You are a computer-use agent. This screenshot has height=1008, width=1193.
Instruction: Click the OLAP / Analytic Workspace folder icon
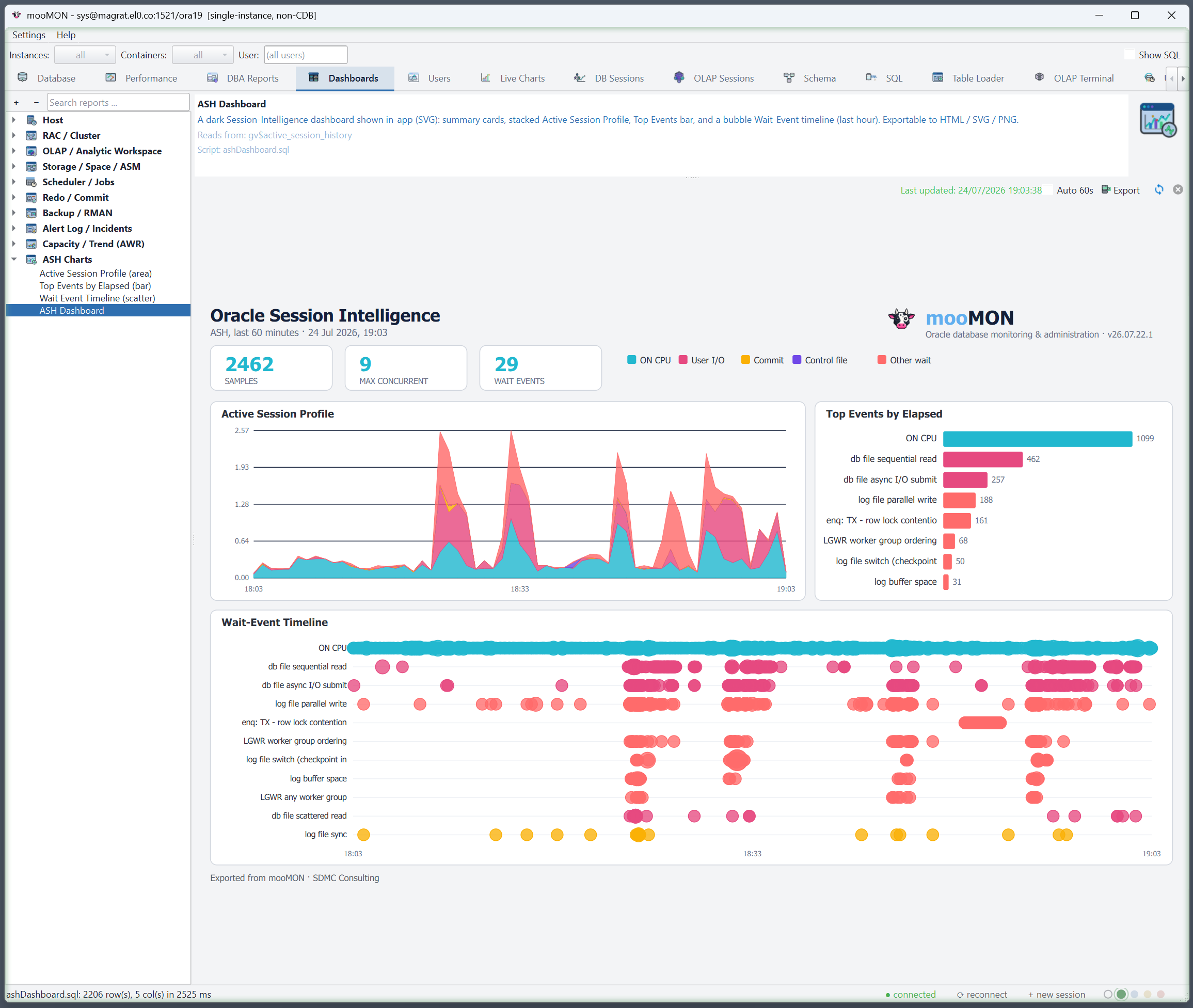tap(32, 151)
